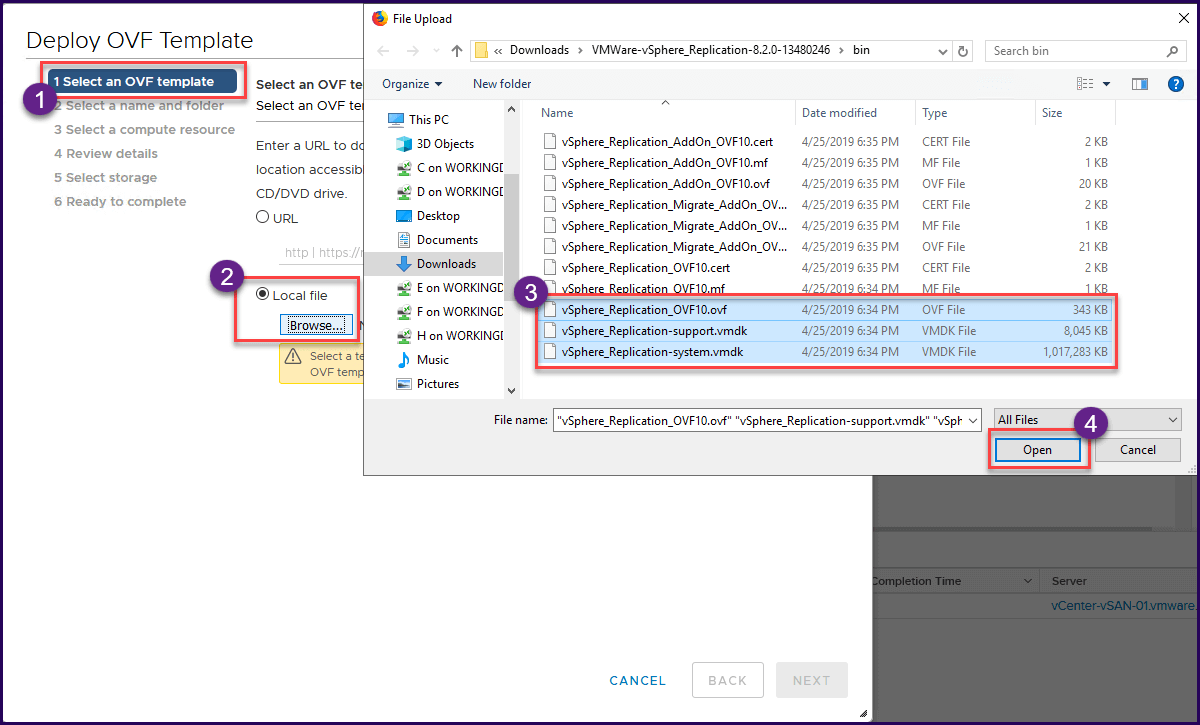Select E on WORKINGD network drive

click(x=448, y=288)
